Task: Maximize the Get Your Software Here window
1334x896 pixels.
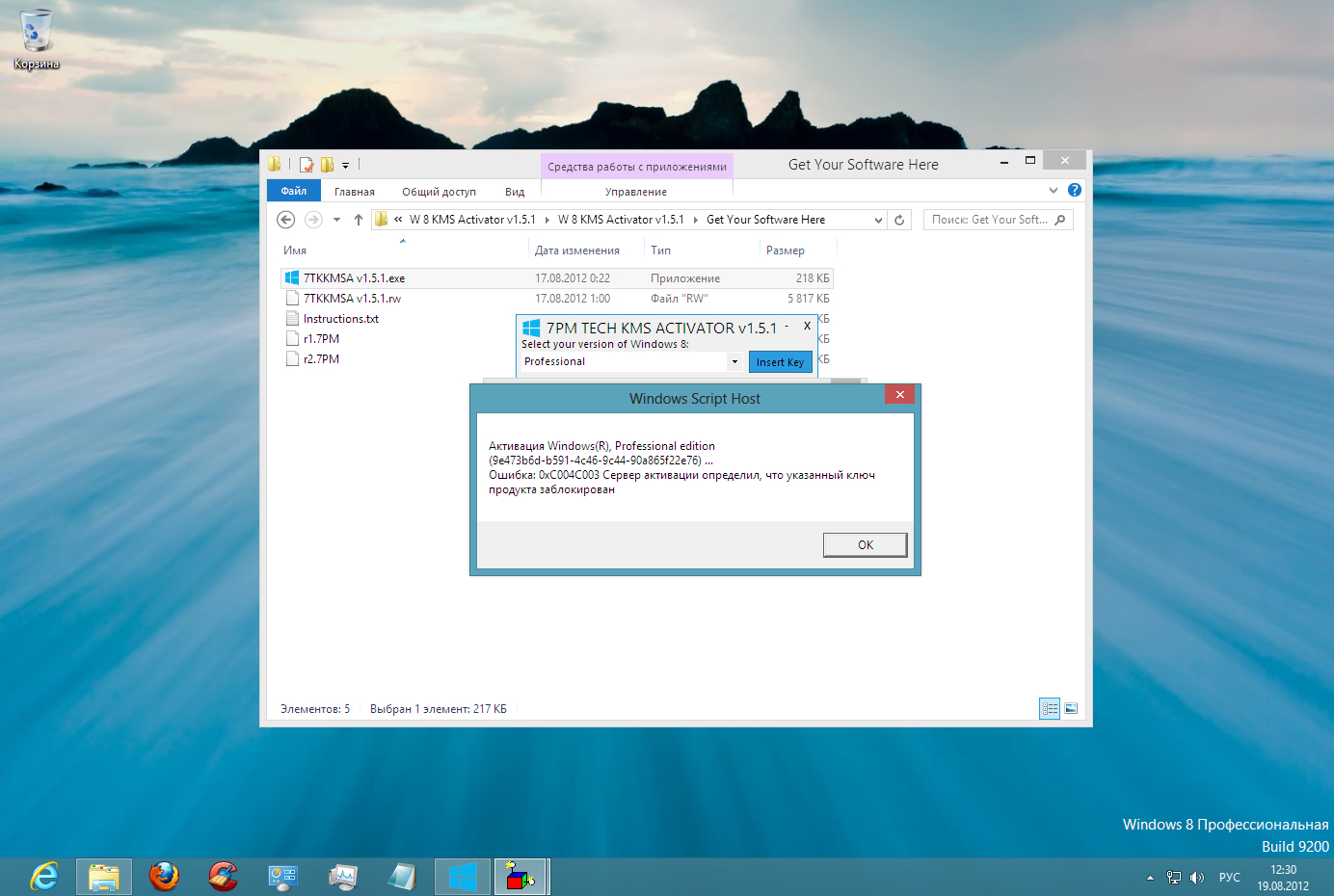Action: coord(1029,161)
